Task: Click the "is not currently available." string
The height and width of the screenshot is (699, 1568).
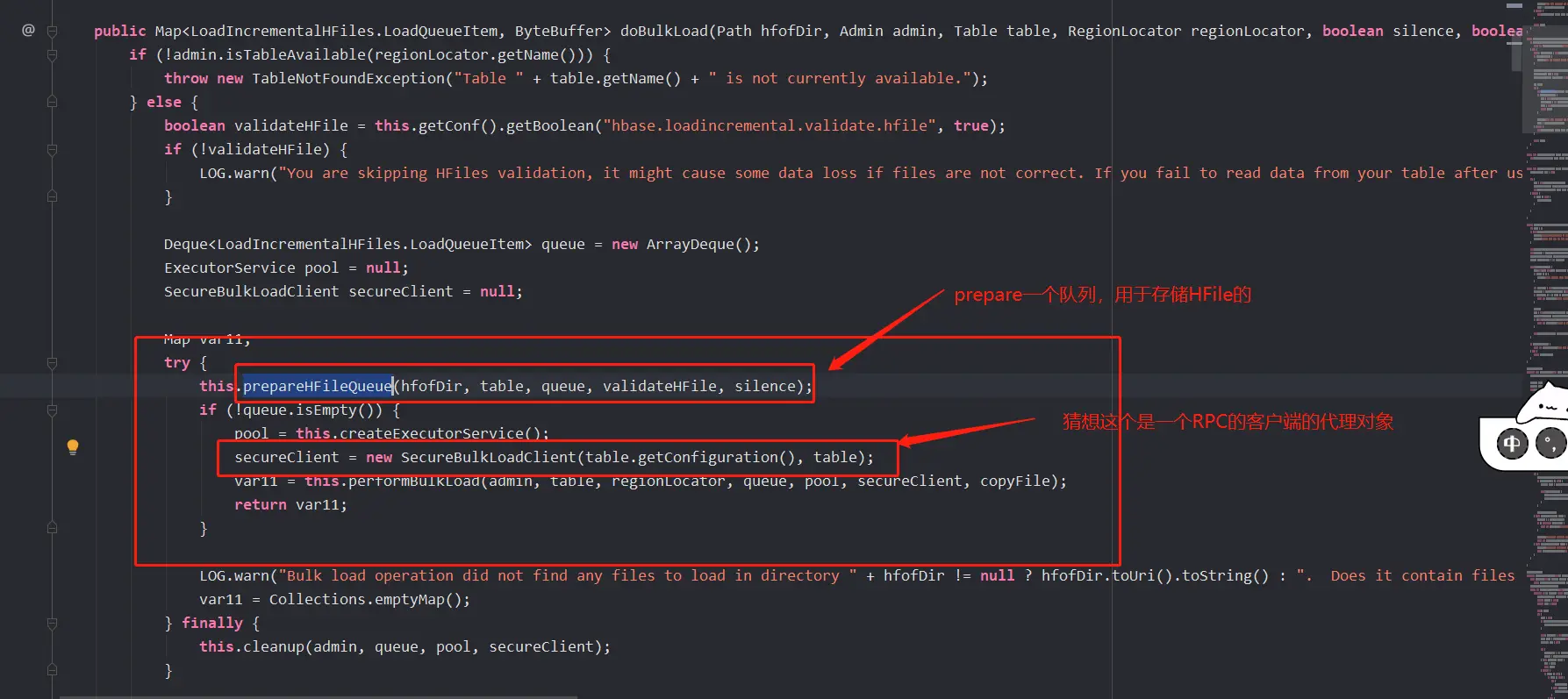Action: coord(840,78)
